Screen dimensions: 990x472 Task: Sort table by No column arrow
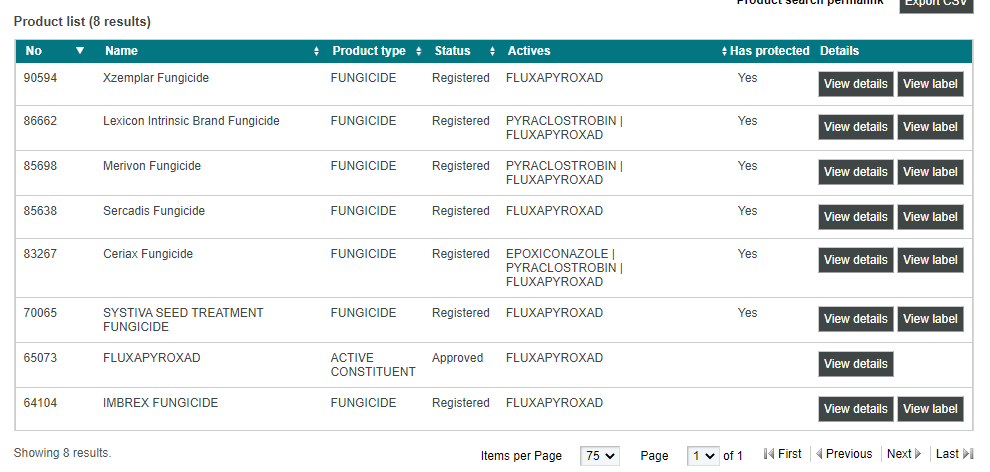pyautogui.click(x=80, y=51)
